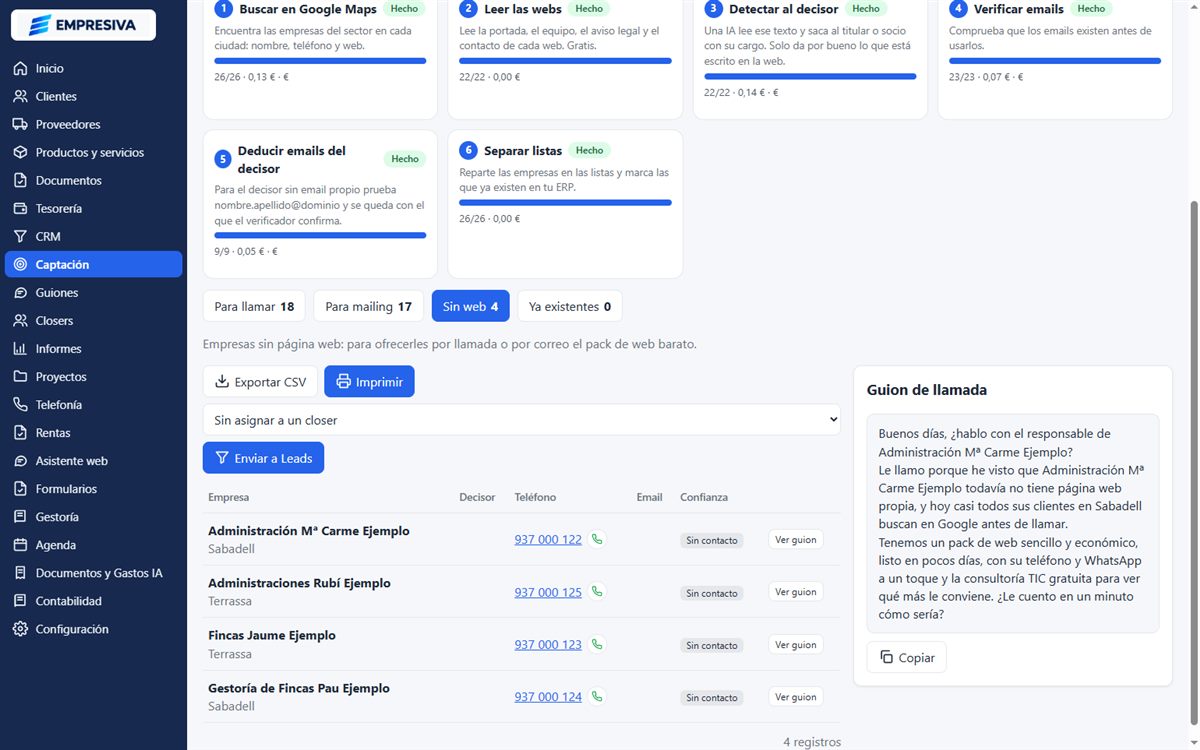Click the Documentos file icon
Image resolution: width=1200 pixels, height=750 pixels.
coord(20,180)
